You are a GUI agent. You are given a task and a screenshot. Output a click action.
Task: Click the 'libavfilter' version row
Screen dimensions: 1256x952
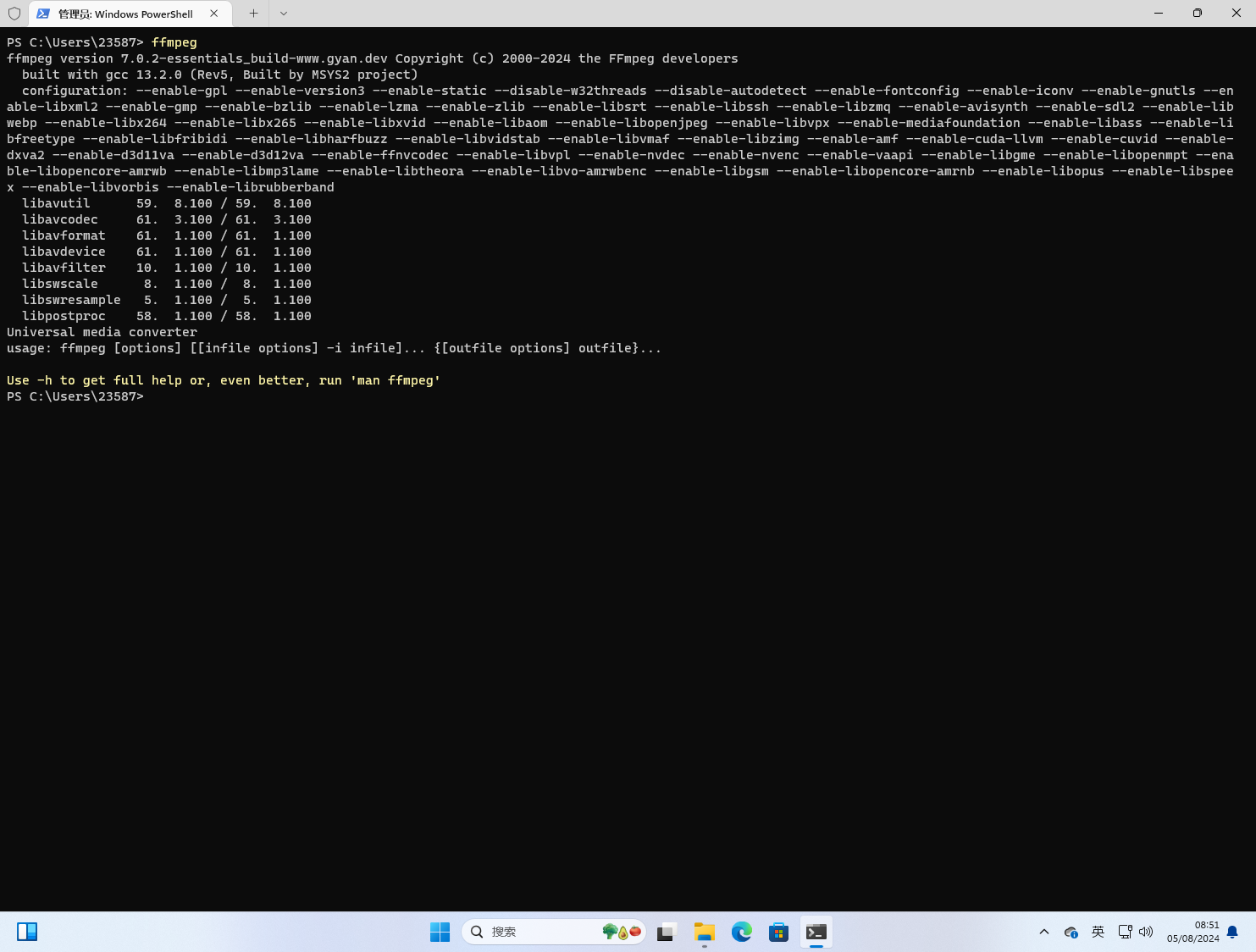click(x=167, y=268)
